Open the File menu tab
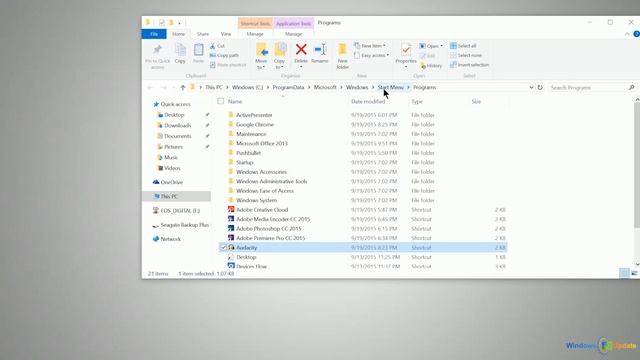This screenshot has height=360, width=640. pos(154,34)
